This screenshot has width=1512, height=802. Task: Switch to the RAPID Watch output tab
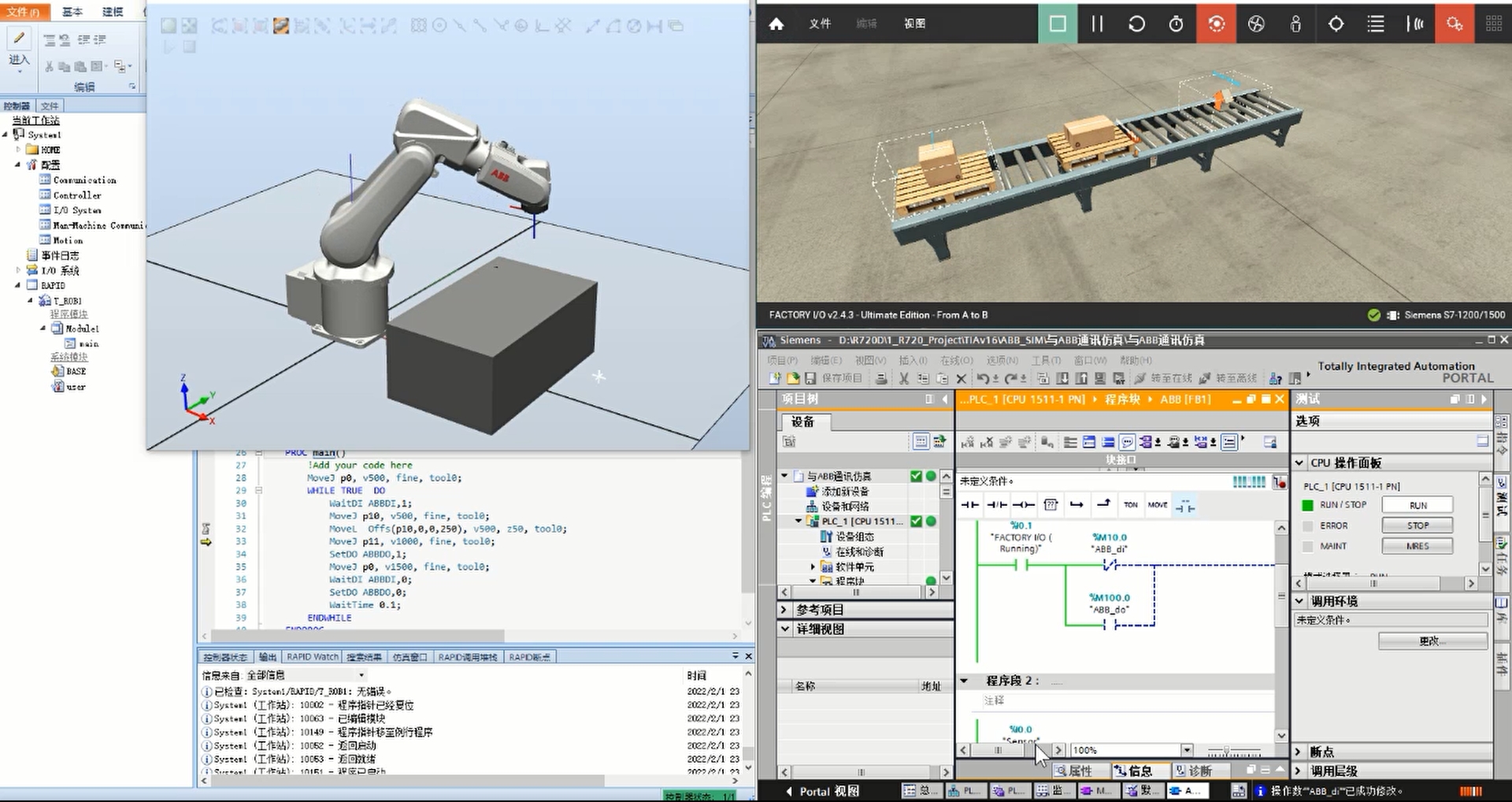(313, 657)
